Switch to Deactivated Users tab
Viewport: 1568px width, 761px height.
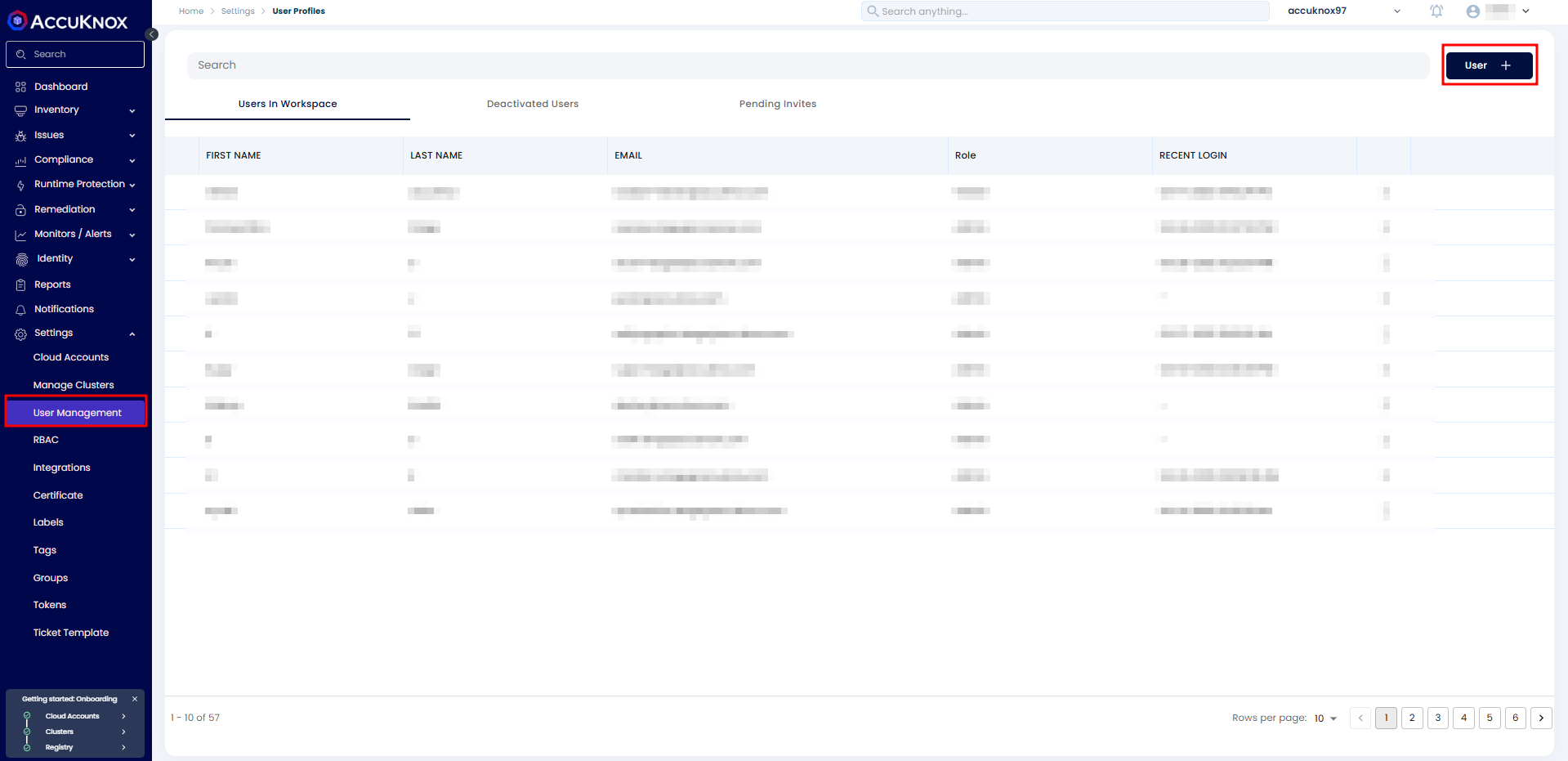click(x=533, y=104)
